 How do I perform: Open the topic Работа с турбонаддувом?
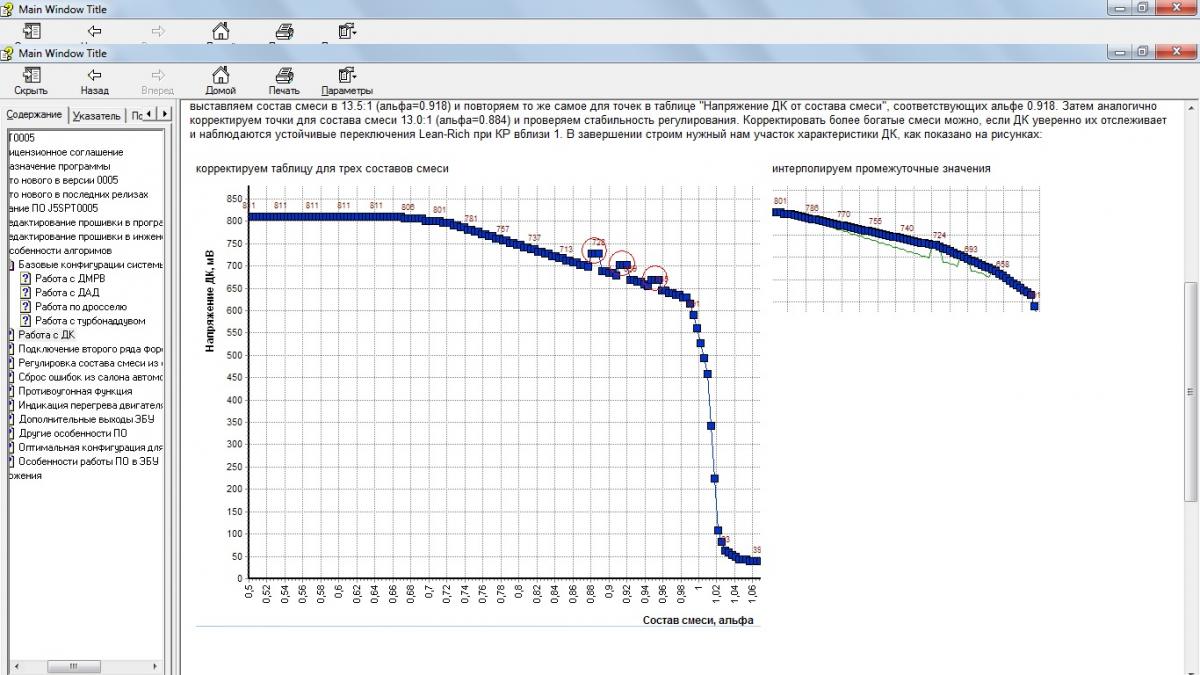(90, 321)
